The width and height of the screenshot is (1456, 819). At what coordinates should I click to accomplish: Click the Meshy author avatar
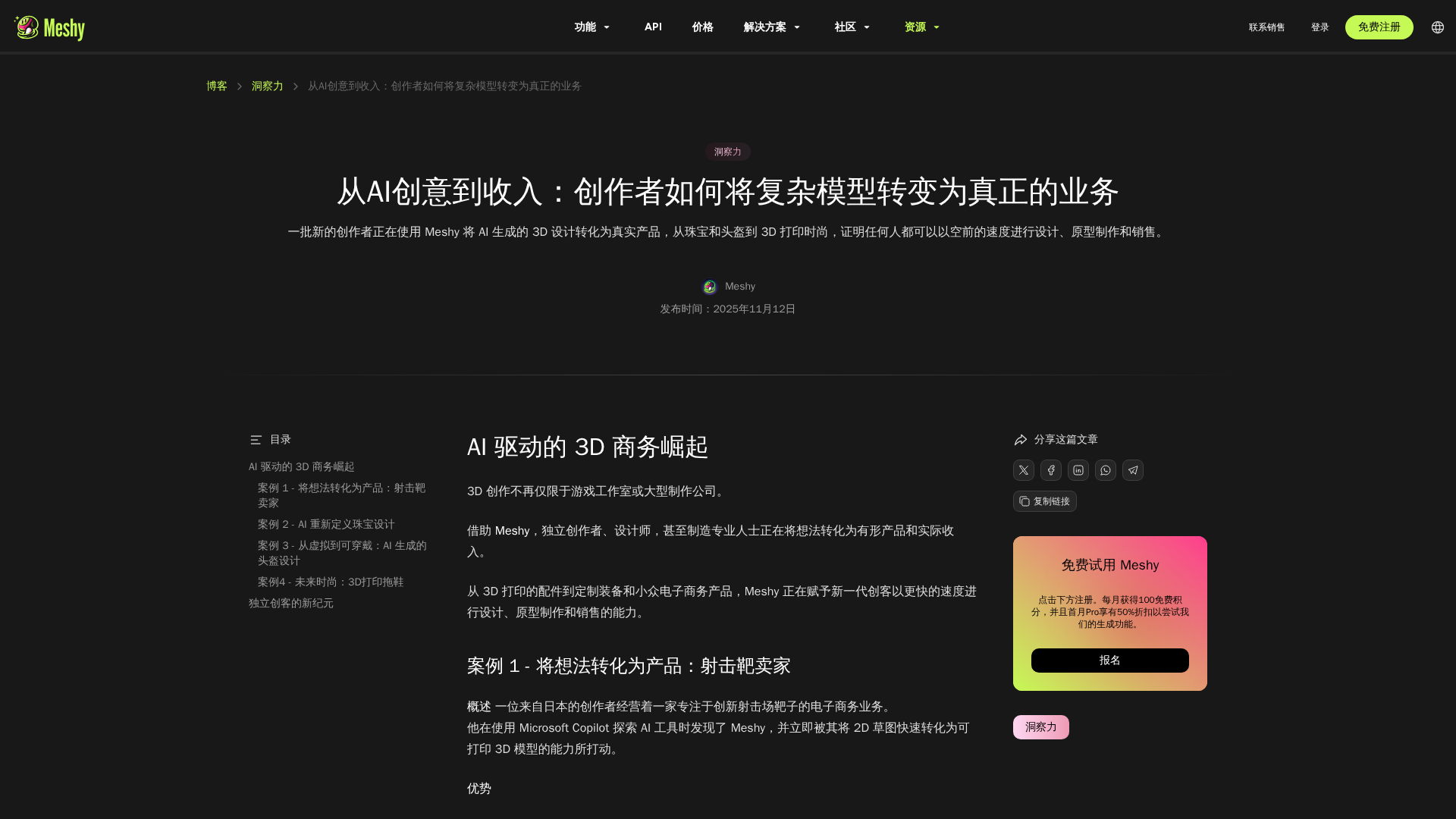pyautogui.click(x=710, y=287)
